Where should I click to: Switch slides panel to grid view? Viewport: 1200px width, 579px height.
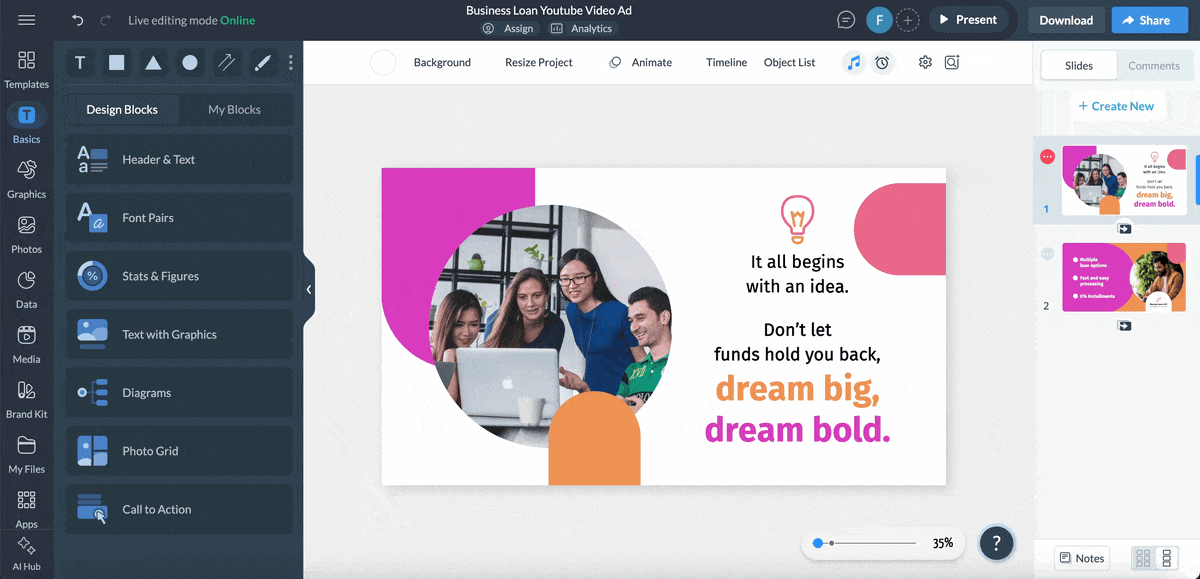(x=1143, y=558)
